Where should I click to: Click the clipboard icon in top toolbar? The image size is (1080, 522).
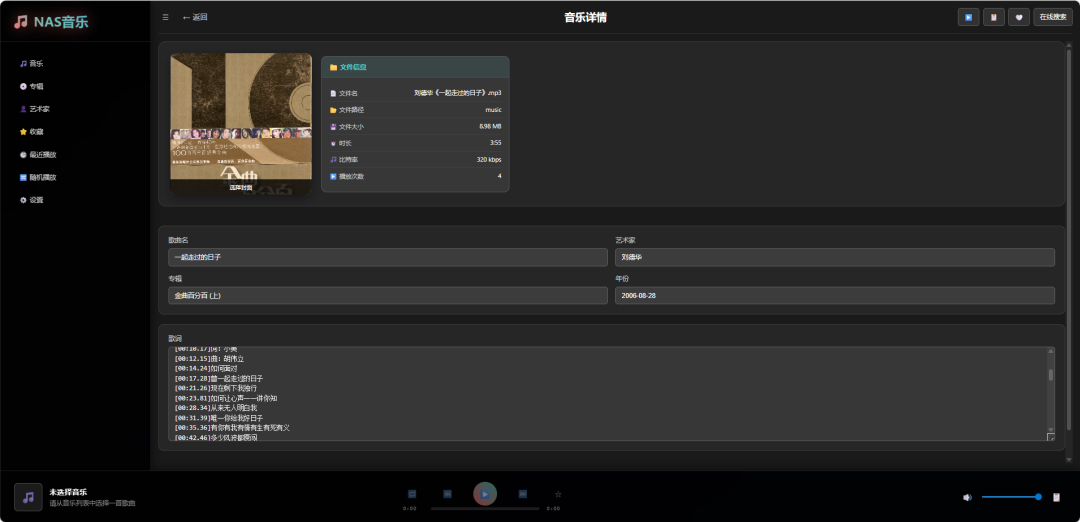tap(993, 17)
